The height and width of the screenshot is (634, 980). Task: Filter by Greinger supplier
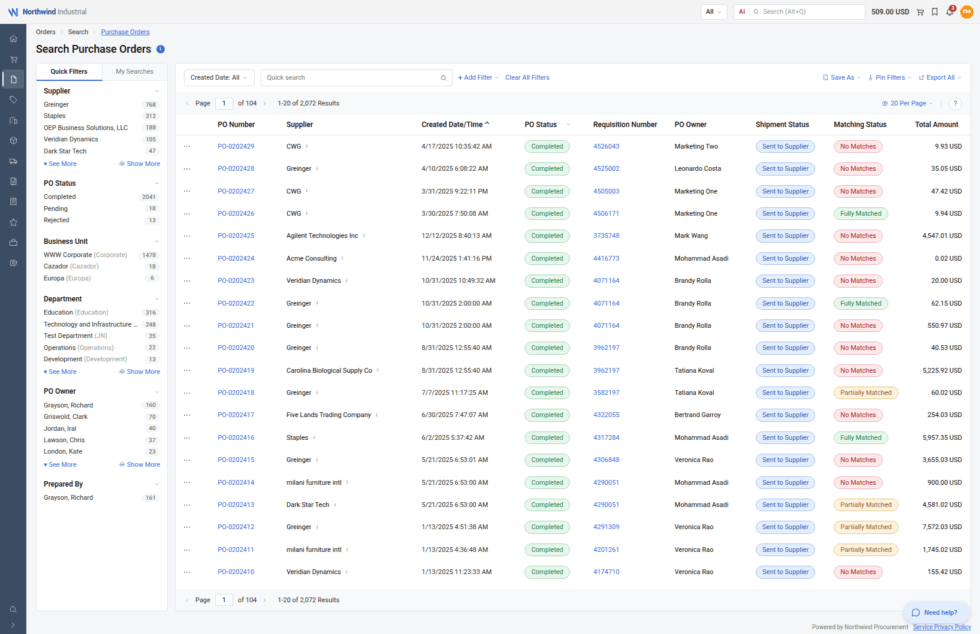56,105
